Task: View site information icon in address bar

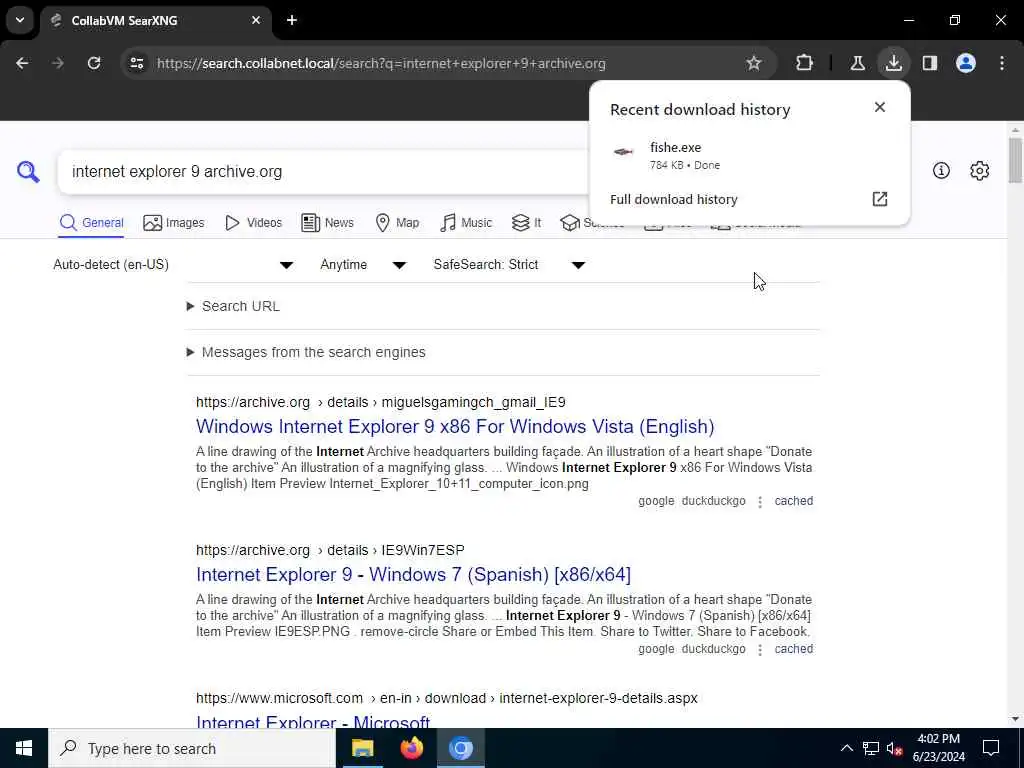Action: pyautogui.click(x=136, y=63)
